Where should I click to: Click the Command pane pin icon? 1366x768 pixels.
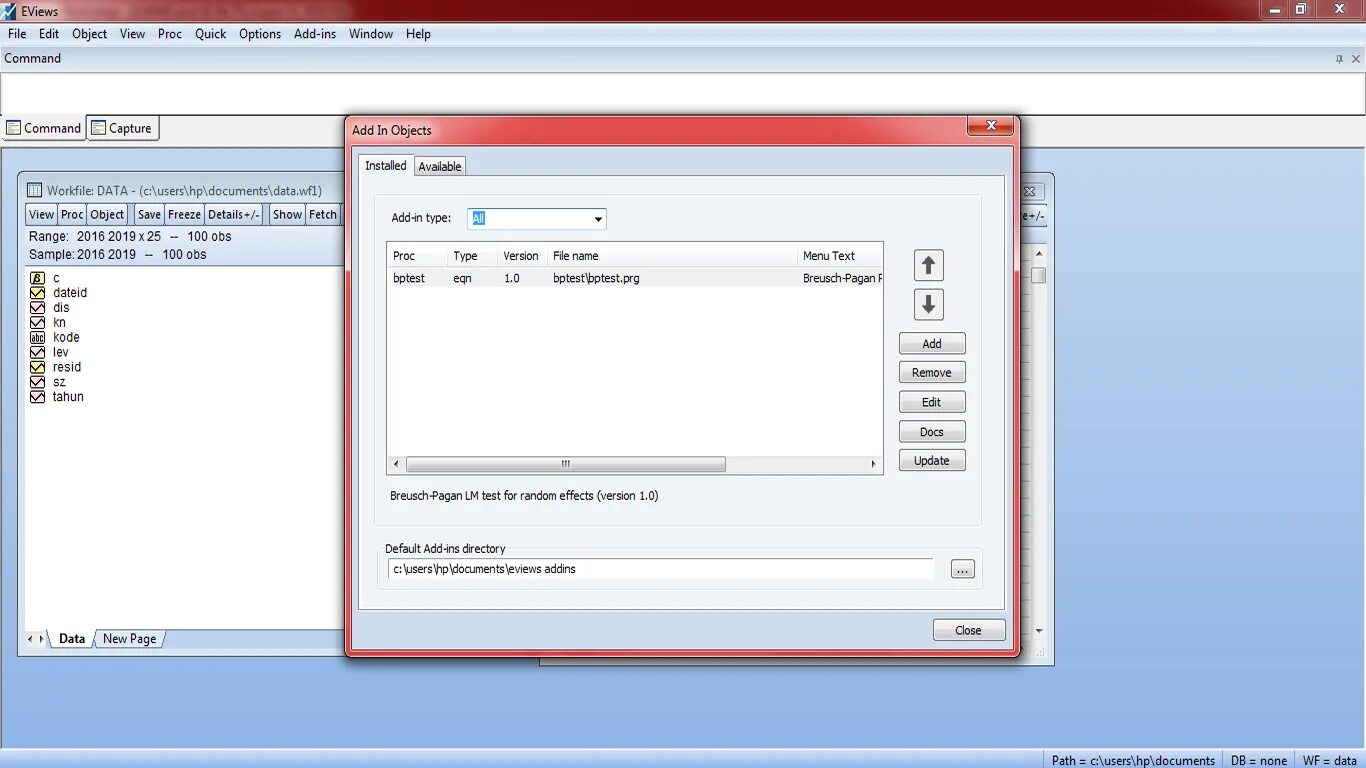click(1340, 59)
